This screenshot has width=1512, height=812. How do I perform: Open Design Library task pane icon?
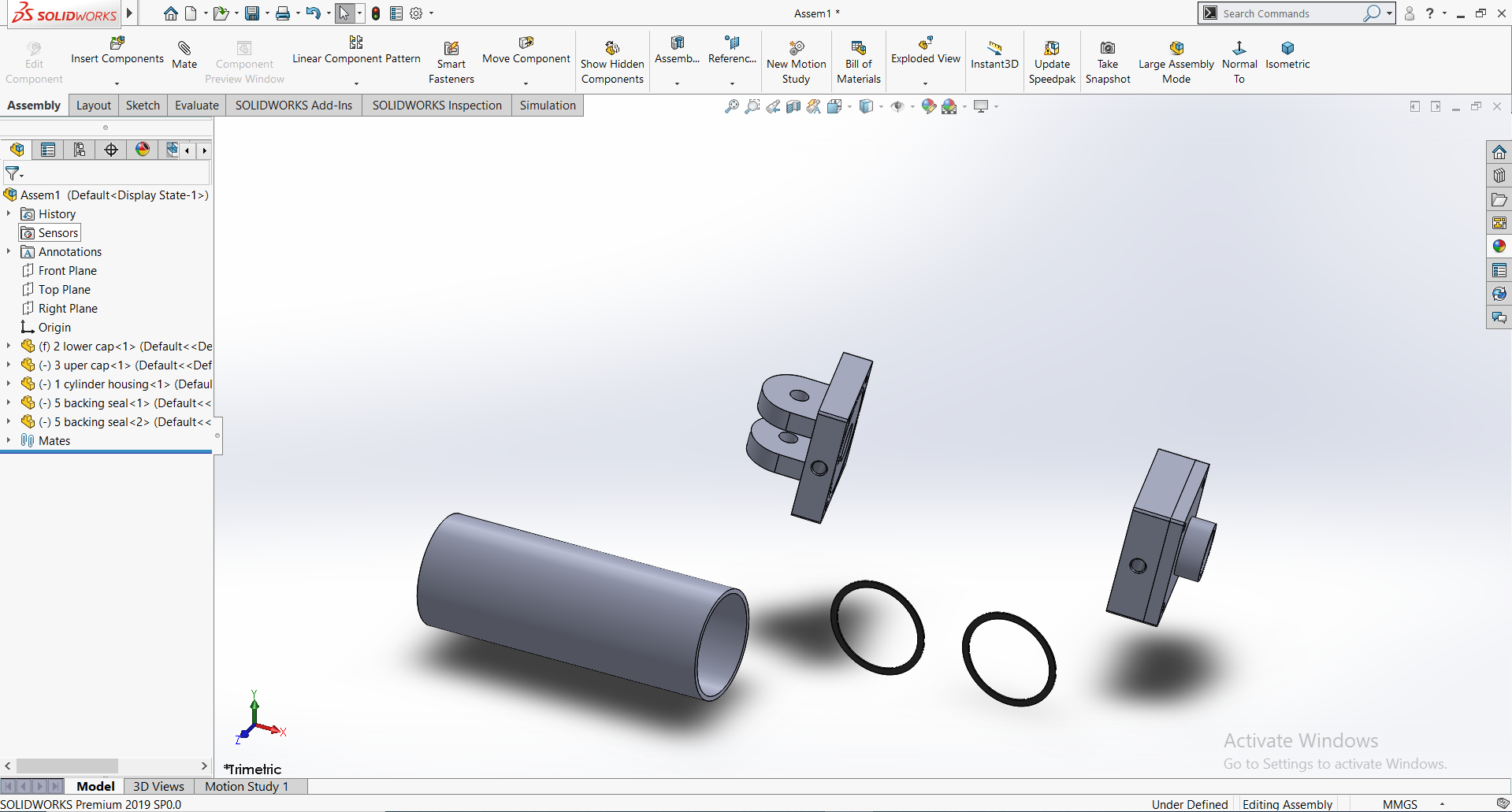(x=1499, y=176)
